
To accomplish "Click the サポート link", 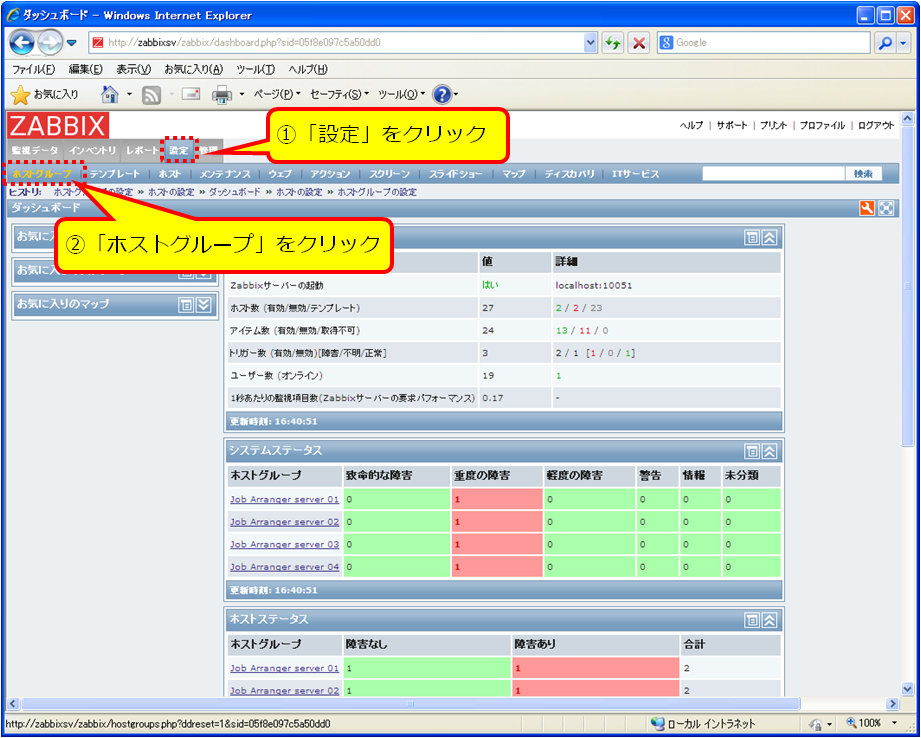I will click(732, 125).
